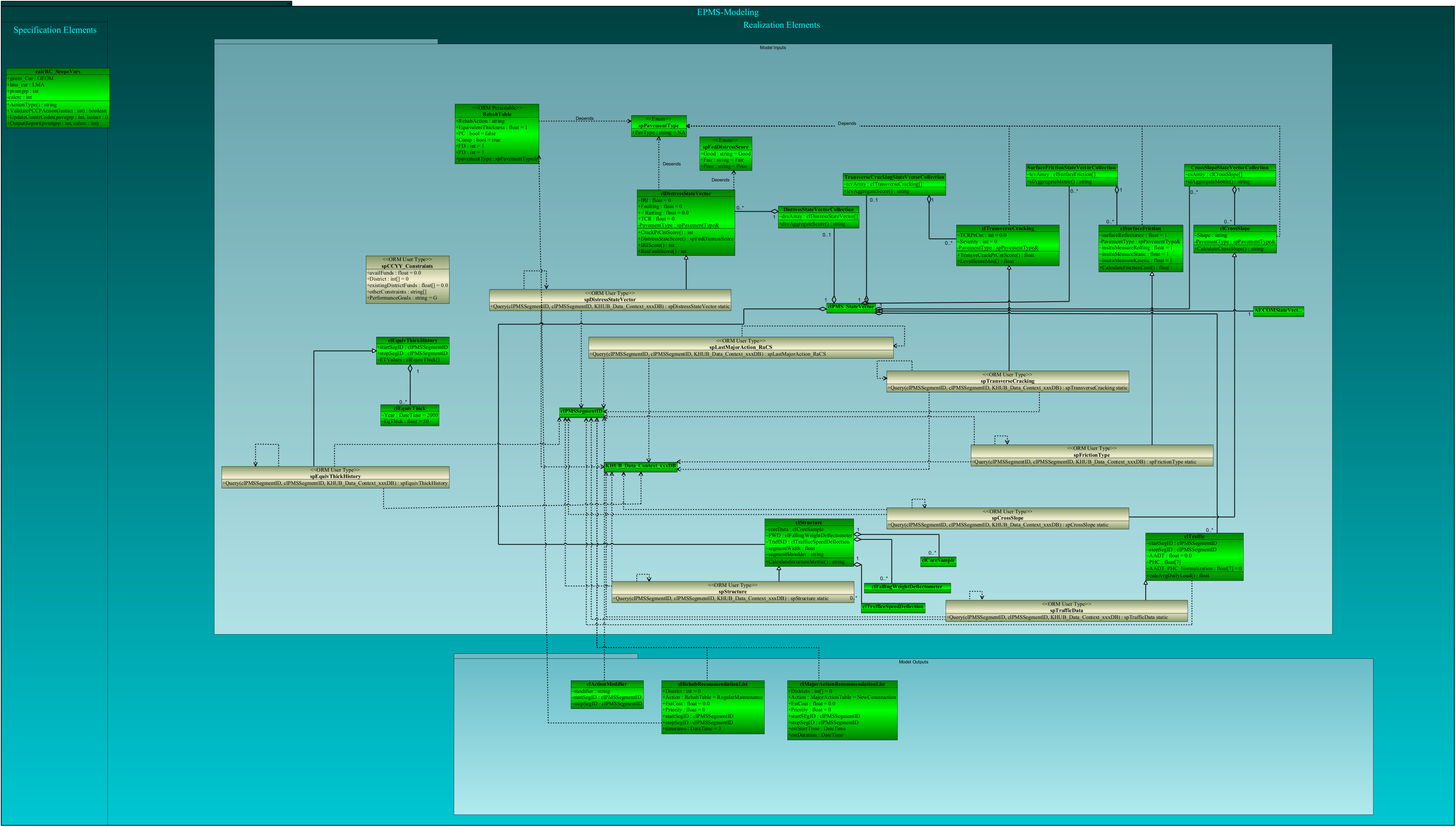Viewport: 1456px width, 827px height.
Task: Click the Realization Elements package label
Action: pos(781,25)
